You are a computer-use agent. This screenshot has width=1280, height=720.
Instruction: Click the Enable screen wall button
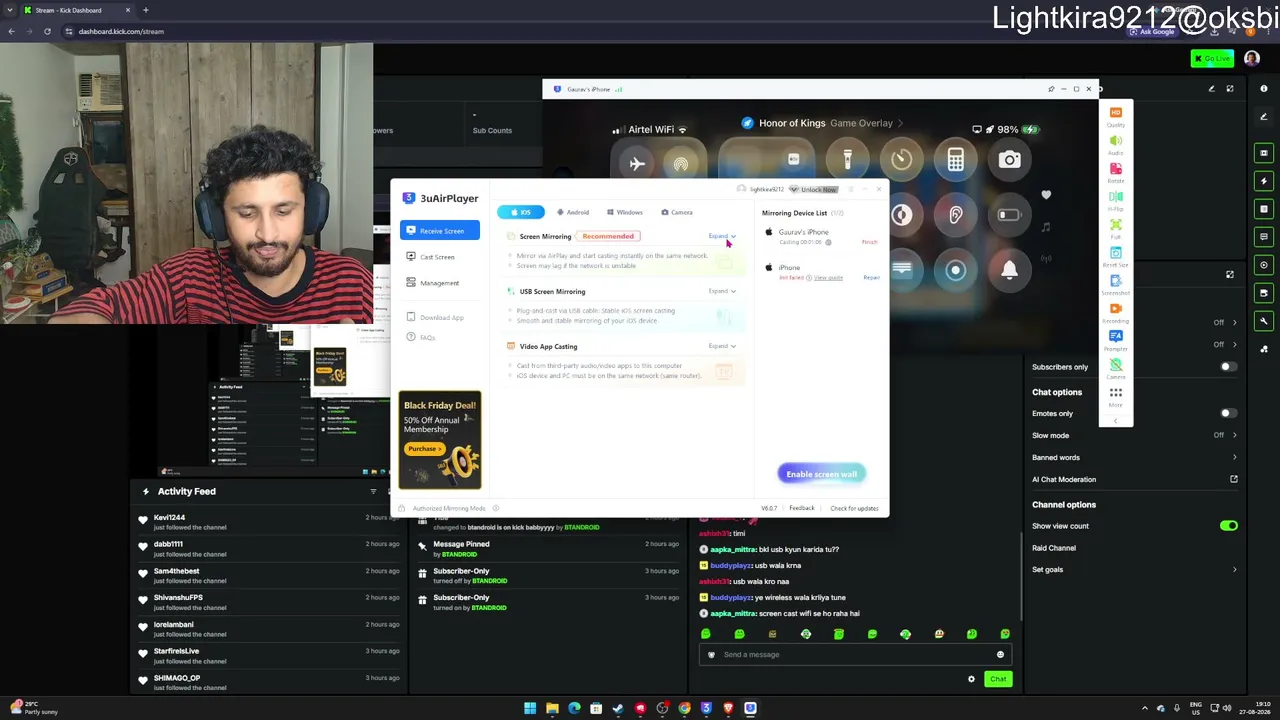point(821,474)
